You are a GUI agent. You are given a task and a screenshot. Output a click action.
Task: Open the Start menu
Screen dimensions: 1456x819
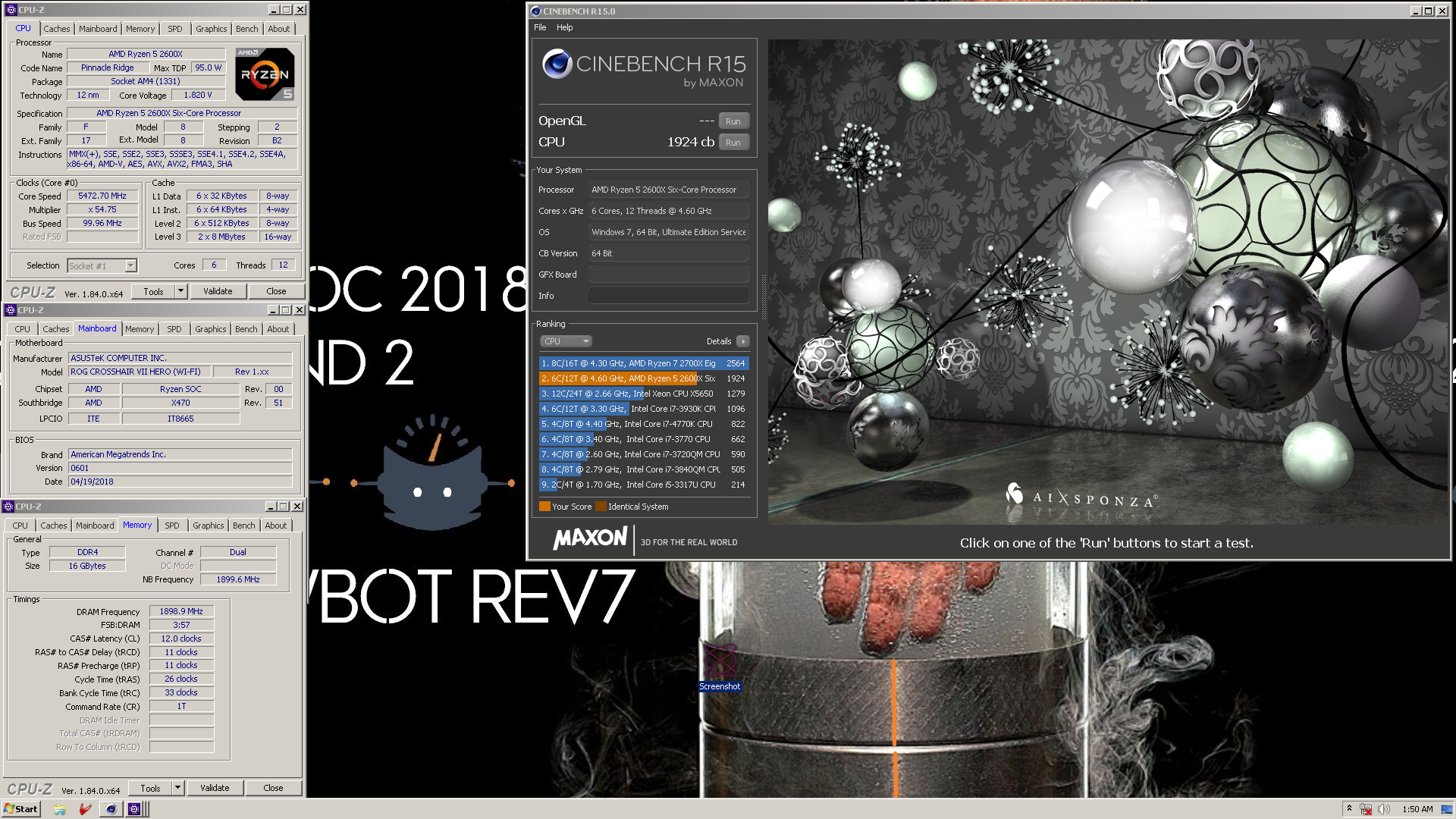(x=20, y=809)
